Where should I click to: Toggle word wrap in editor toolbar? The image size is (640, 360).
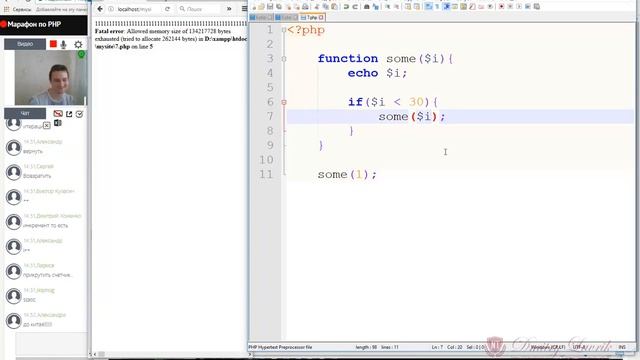[428, 7]
